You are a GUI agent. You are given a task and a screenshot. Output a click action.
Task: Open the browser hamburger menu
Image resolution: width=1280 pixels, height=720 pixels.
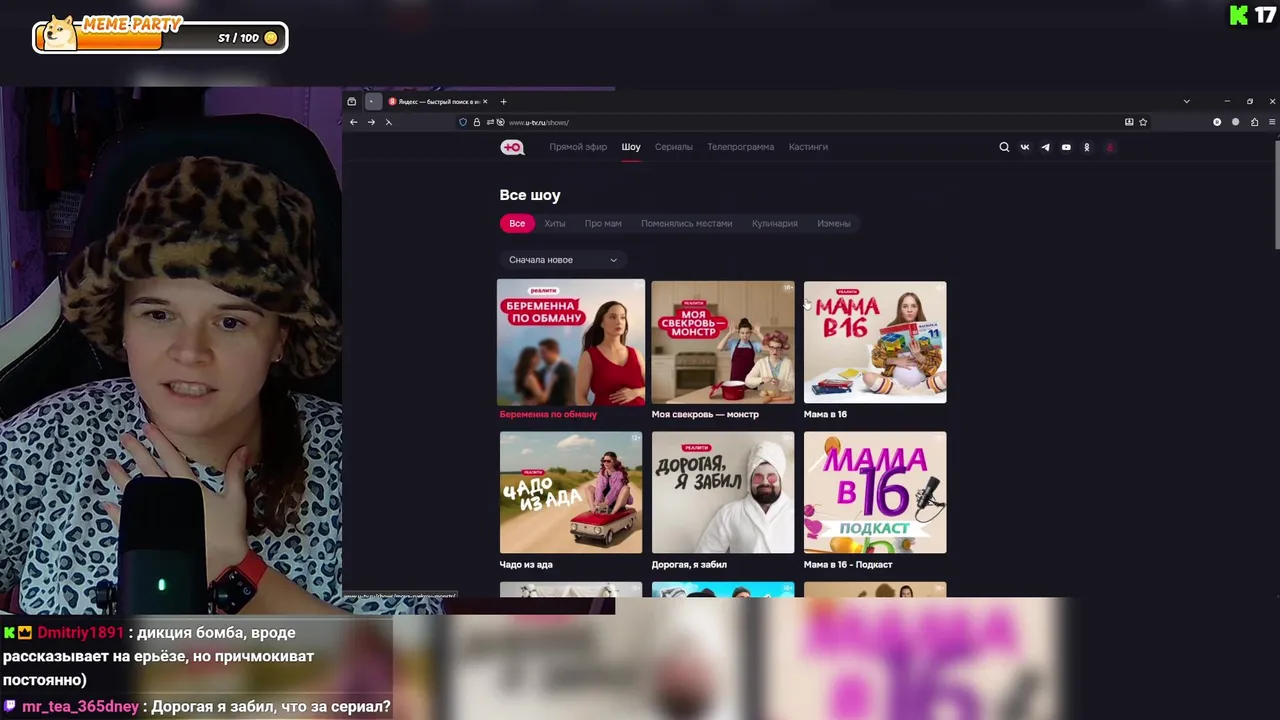[1272, 122]
